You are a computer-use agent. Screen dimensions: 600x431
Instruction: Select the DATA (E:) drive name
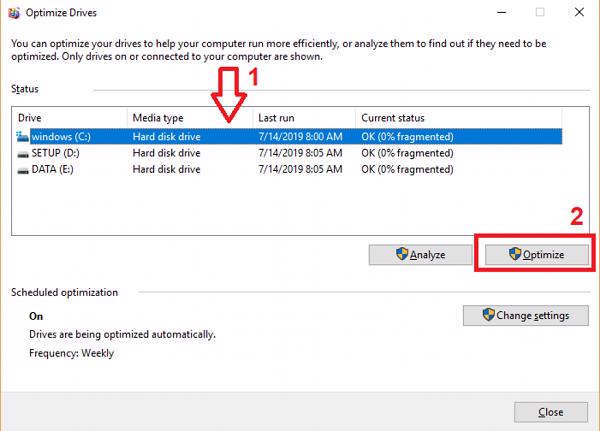56,170
